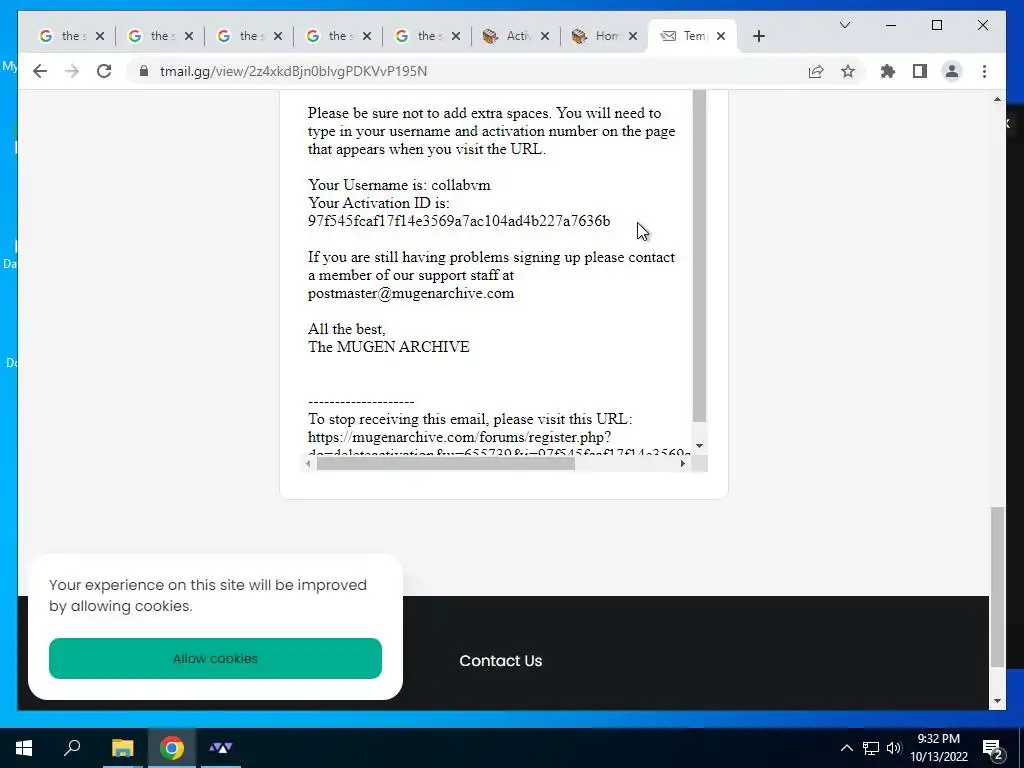This screenshot has width=1024, height=768.
Task: Close the Activ tab
Action: pyautogui.click(x=545, y=37)
